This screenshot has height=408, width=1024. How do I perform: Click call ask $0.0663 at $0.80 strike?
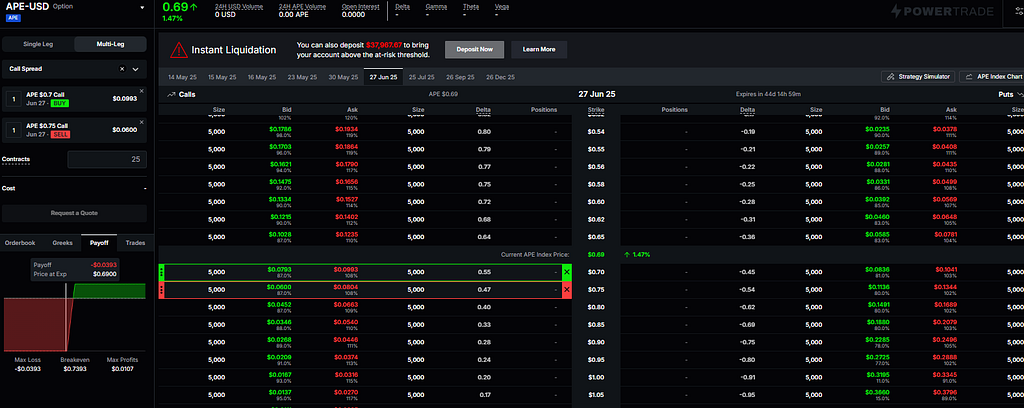pyautogui.click(x=347, y=304)
